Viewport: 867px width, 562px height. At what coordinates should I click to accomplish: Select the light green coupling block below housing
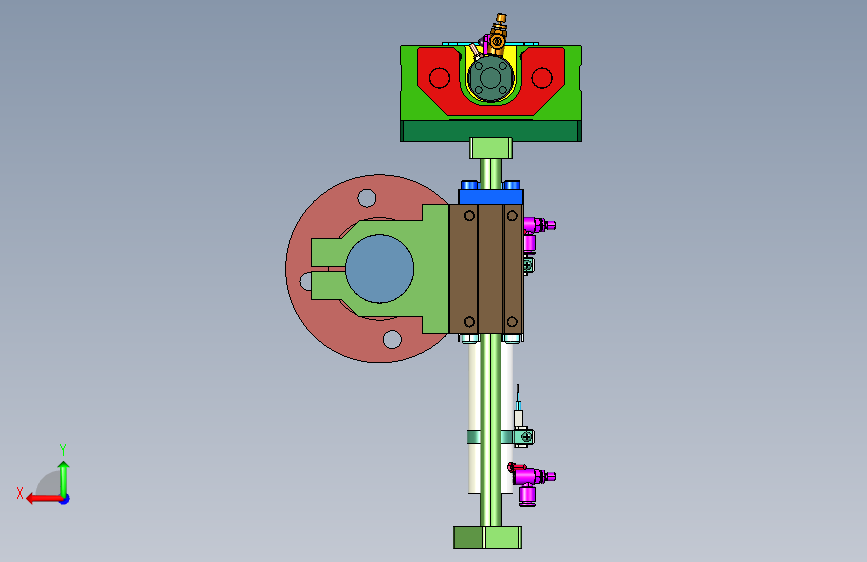(x=491, y=148)
